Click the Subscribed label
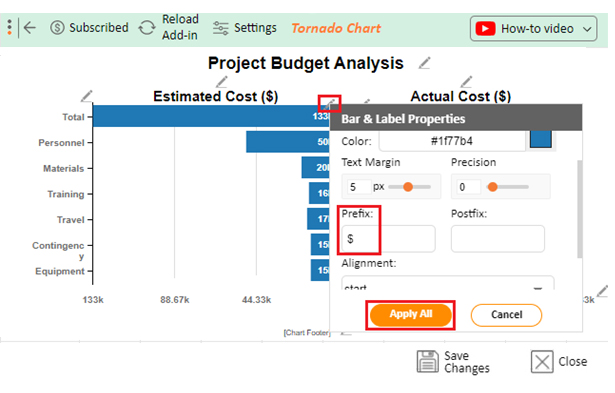The image size is (615, 393). 99,27
